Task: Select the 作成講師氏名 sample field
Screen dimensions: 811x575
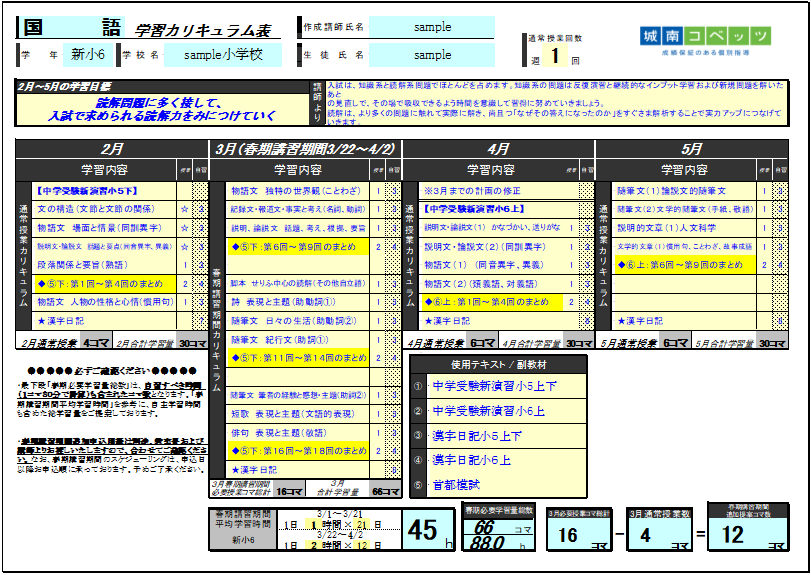Action: point(432,27)
